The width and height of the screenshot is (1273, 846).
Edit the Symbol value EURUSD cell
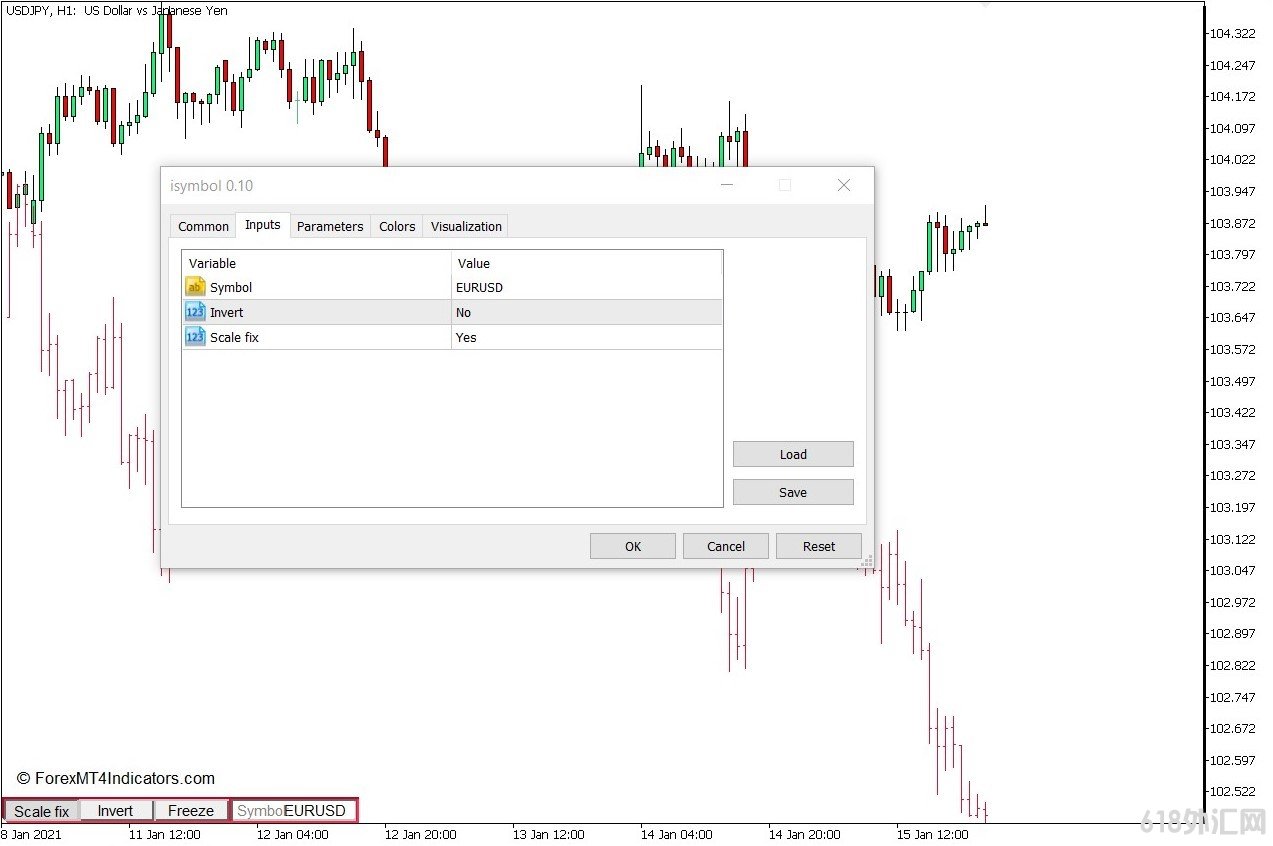coord(586,287)
